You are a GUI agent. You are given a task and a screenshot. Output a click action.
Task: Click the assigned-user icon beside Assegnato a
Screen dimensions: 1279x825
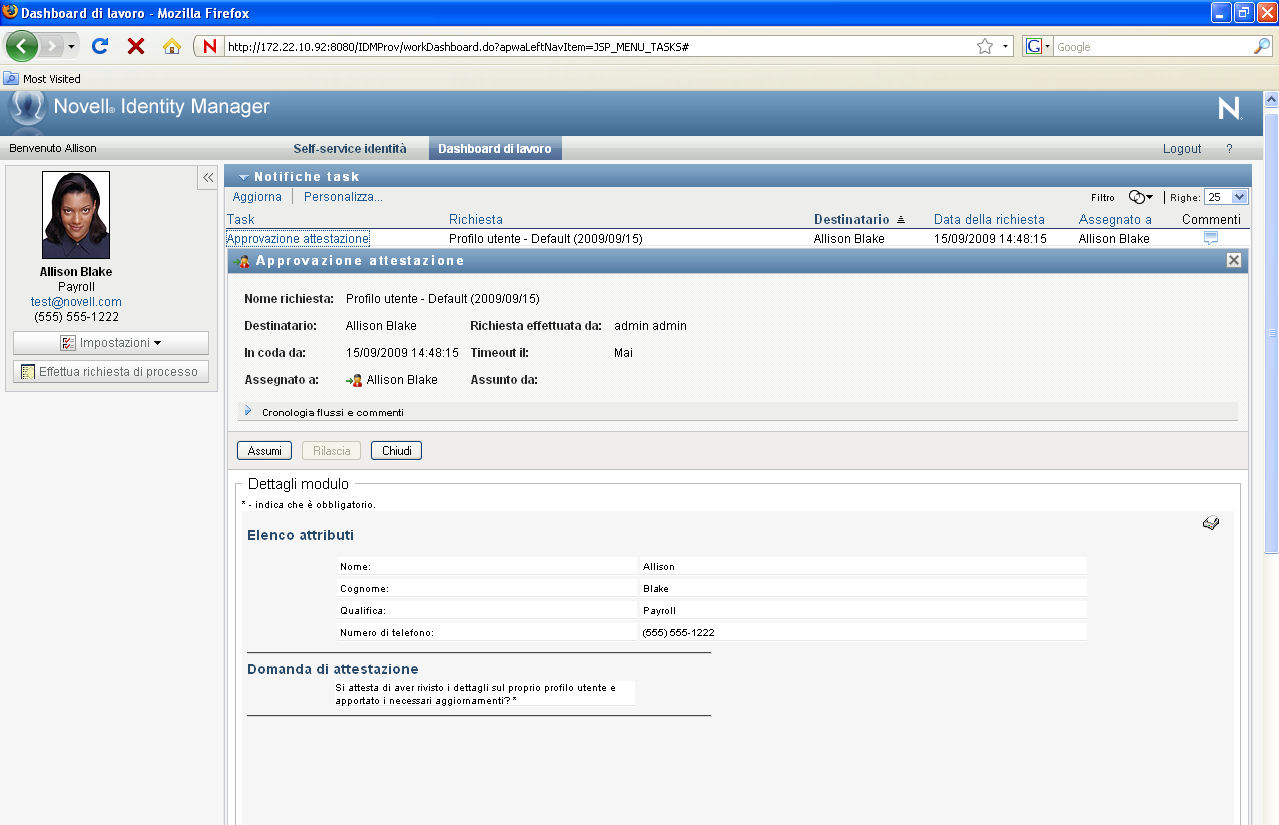tap(354, 380)
